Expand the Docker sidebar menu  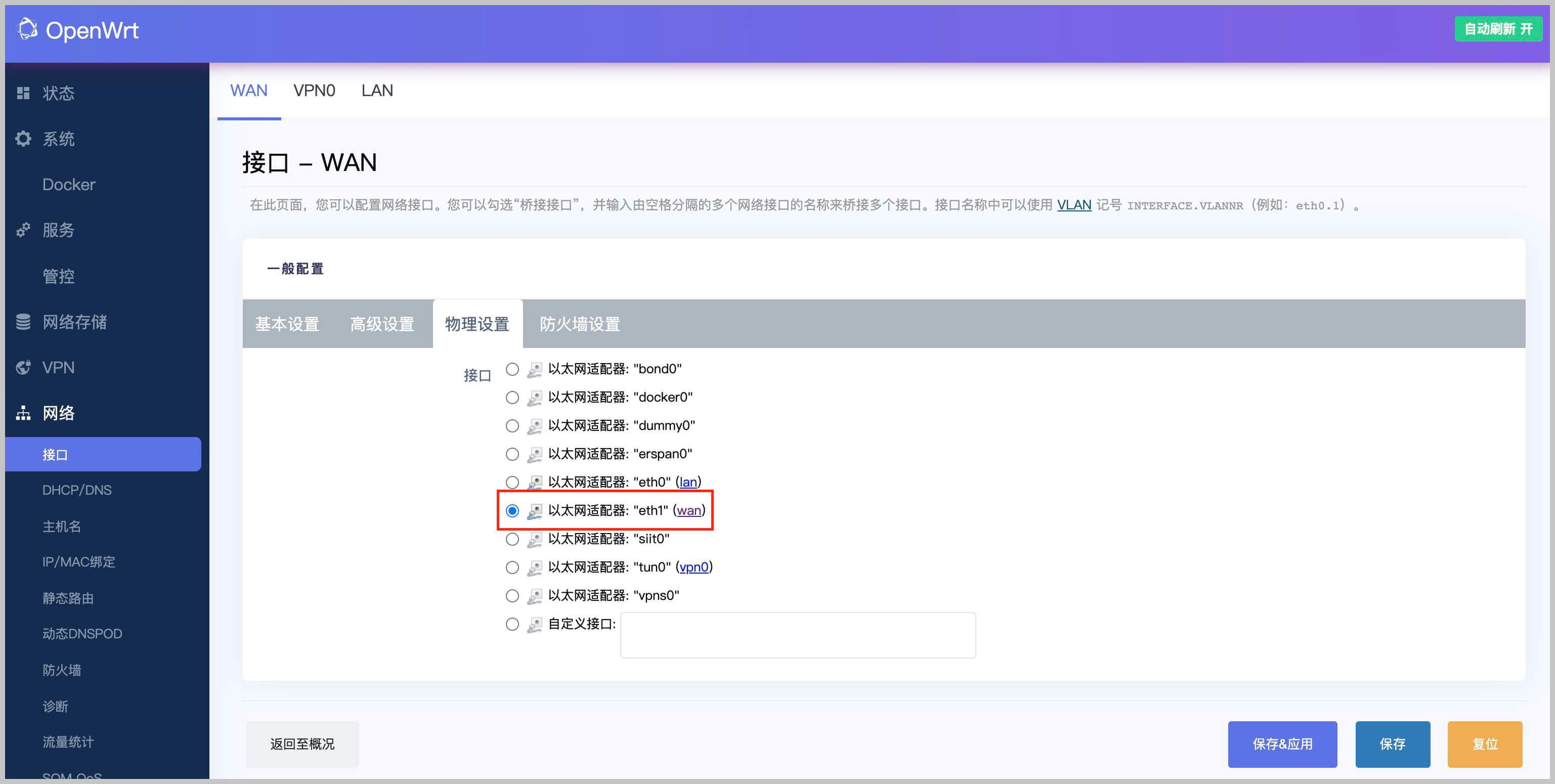[69, 184]
